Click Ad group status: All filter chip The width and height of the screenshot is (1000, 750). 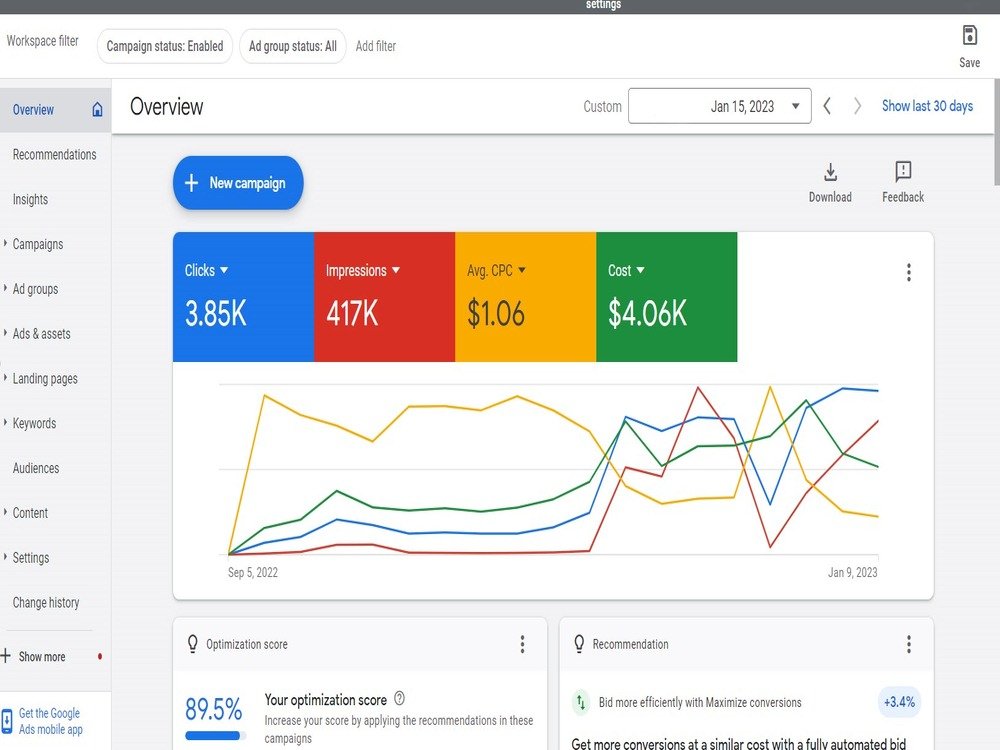pyautogui.click(x=293, y=46)
